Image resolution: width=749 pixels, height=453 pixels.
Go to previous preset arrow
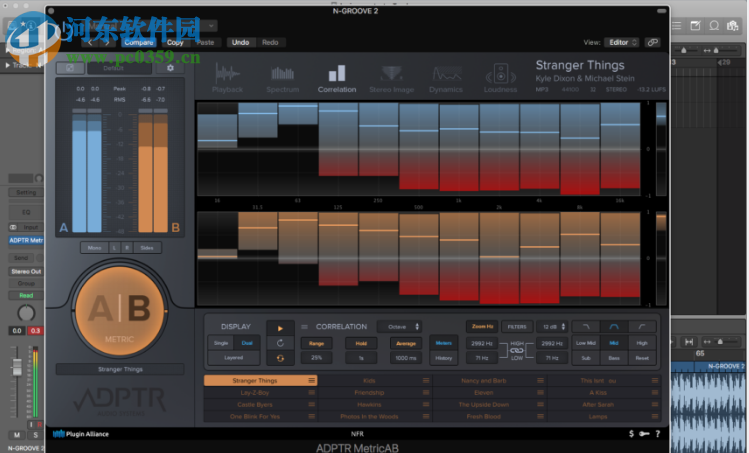coord(90,43)
